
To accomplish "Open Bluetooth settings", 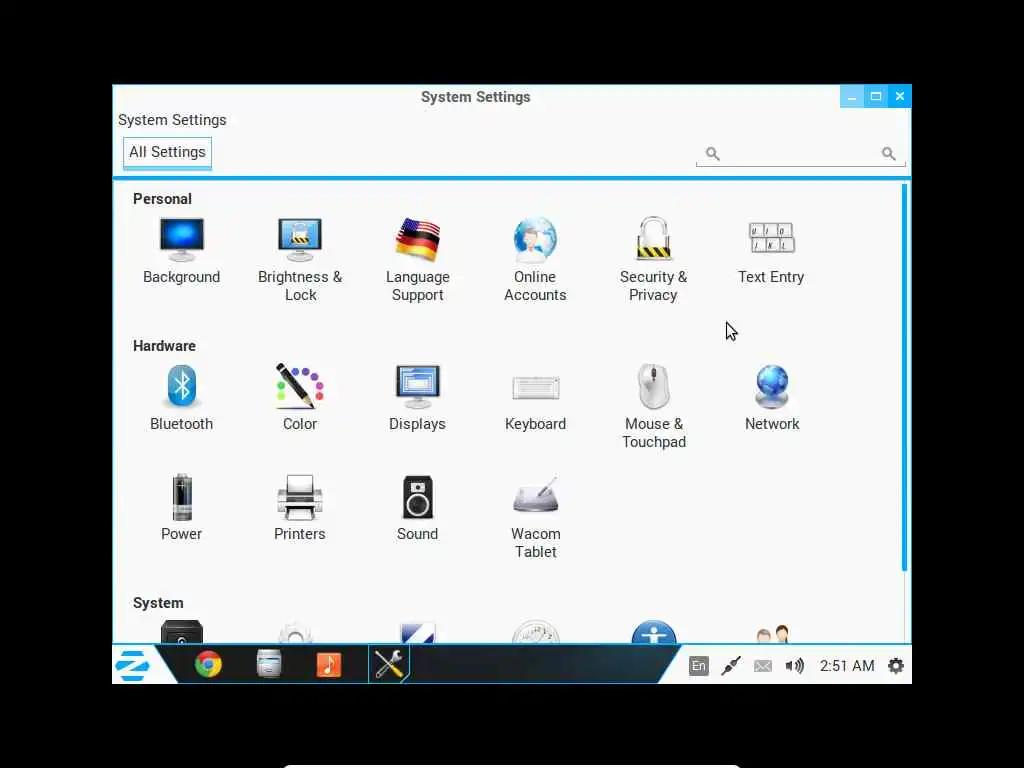I will (x=182, y=398).
